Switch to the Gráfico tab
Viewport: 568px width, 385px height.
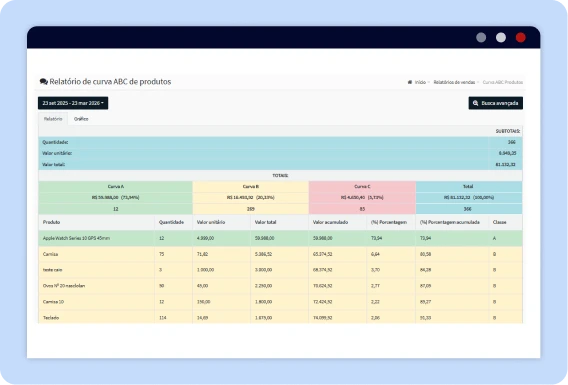coord(81,119)
